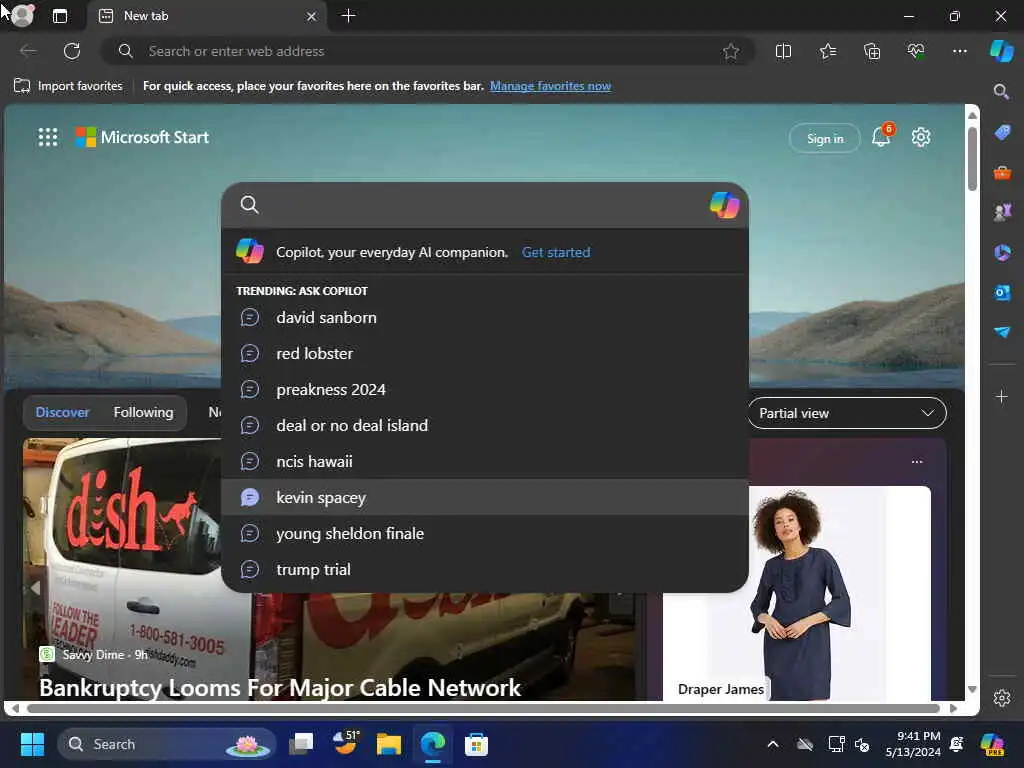The height and width of the screenshot is (768, 1024).
Task: Customize sidebar with plus icon
Action: pyautogui.click(x=1002, y=396)
